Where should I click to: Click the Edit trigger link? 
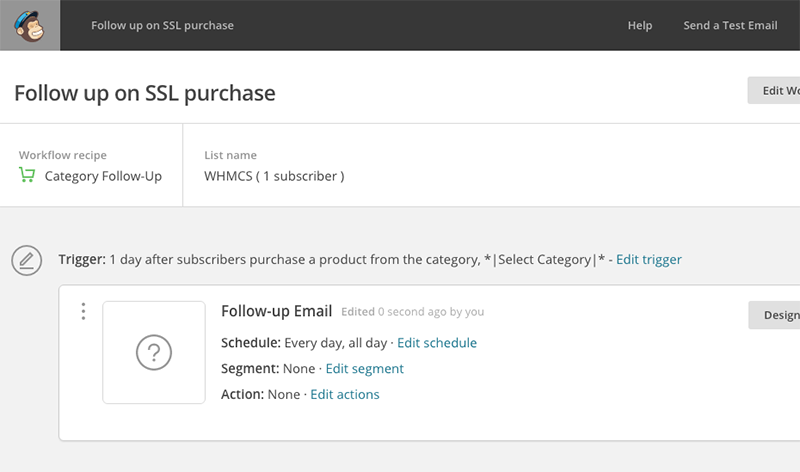(x=648, y=260)
